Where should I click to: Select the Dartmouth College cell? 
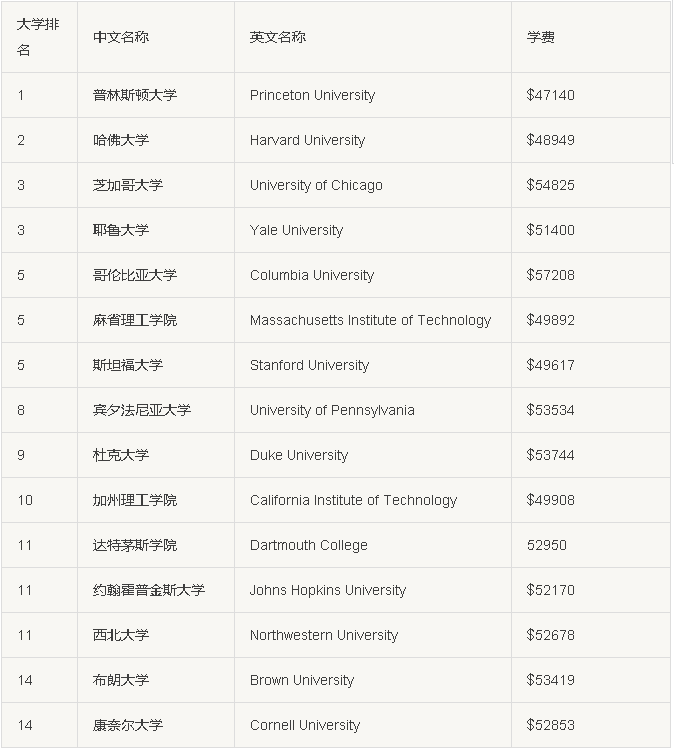coord(309,545)
